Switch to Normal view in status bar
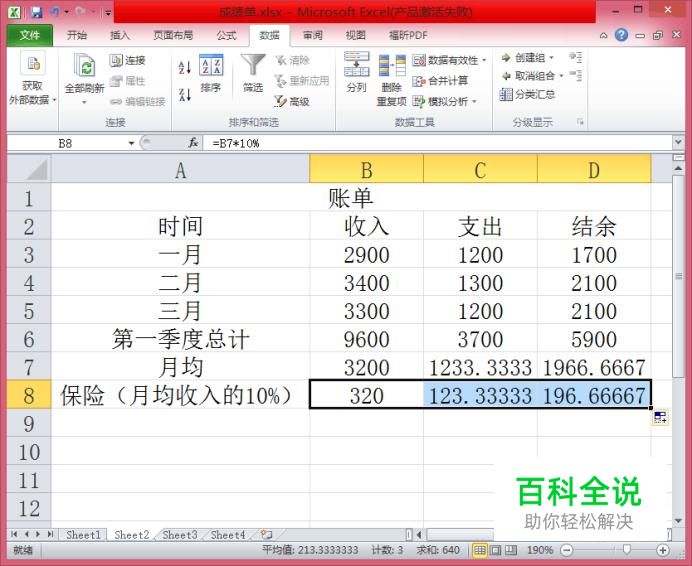This screenshot has height=566, width=692. coord(480,550)
